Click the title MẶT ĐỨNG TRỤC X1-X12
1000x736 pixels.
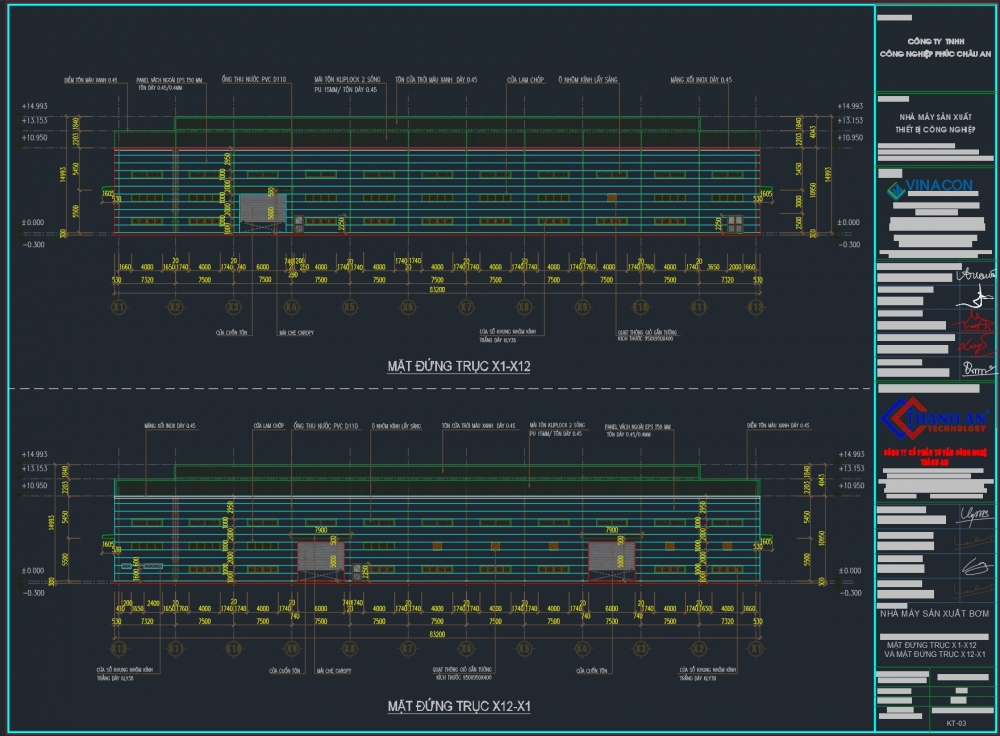click(x=458, y=367)
